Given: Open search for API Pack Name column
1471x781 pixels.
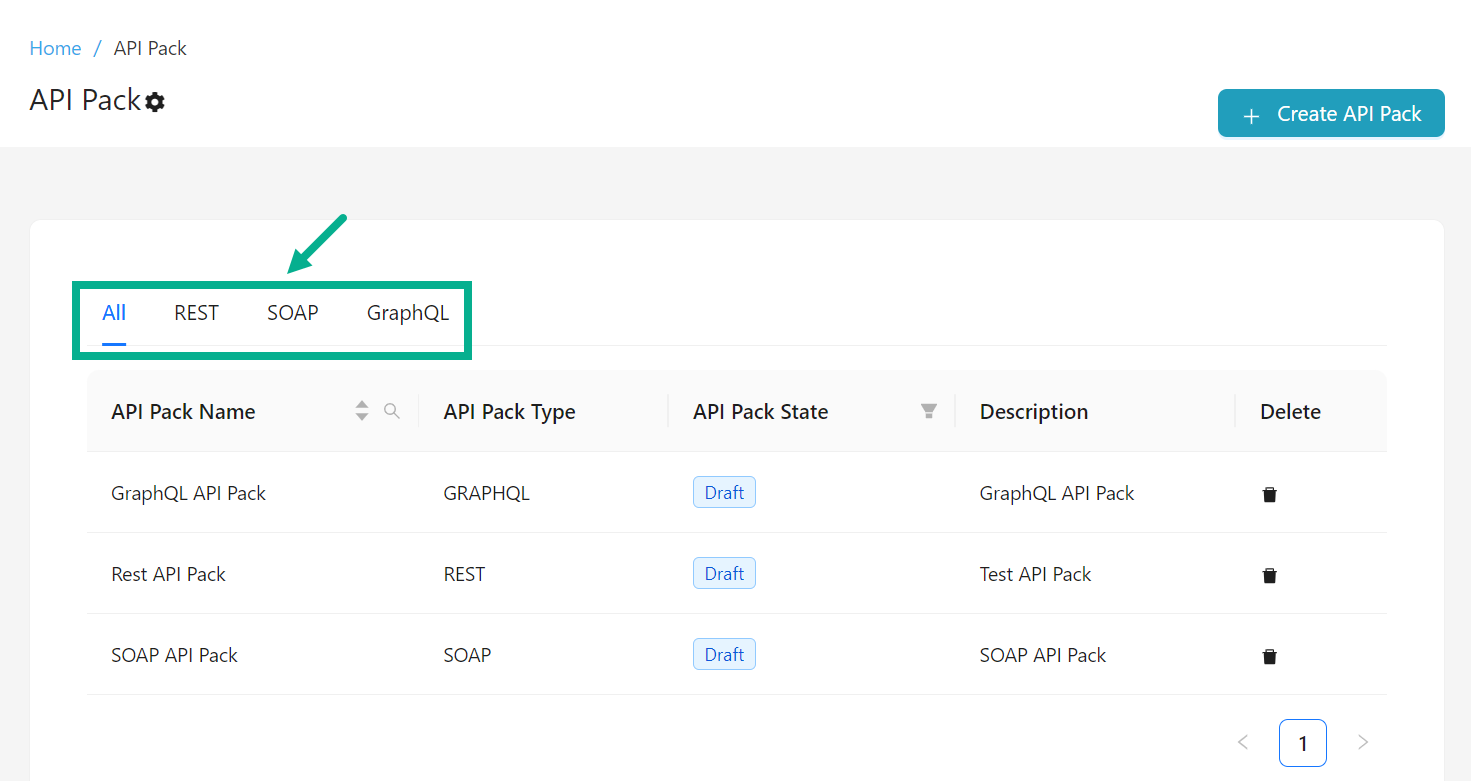Looking at the screenshot, I should [x=392, y=411].
